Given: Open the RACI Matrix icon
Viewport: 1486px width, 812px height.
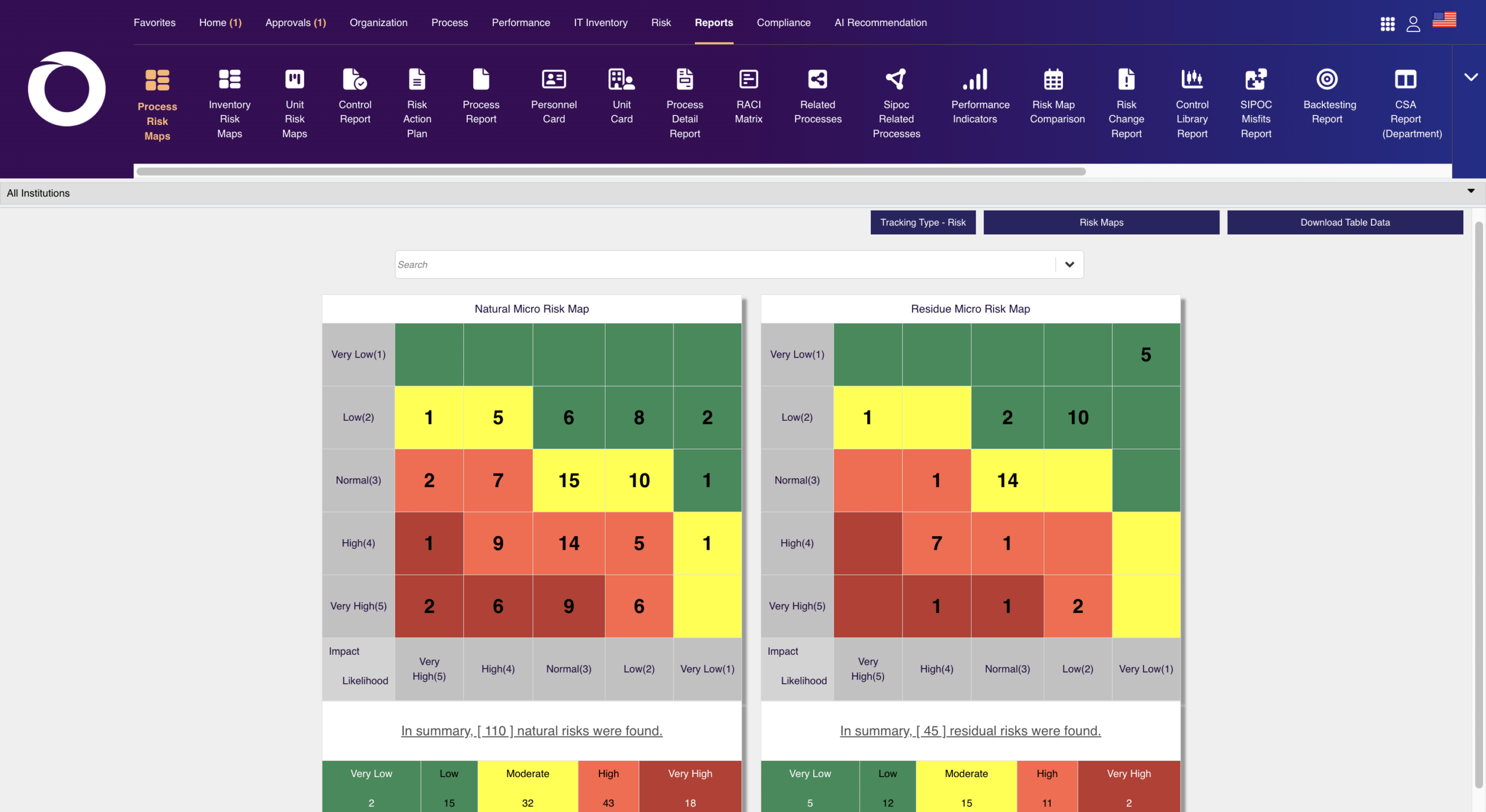Looking at the screenshot, I should point(748,80).
